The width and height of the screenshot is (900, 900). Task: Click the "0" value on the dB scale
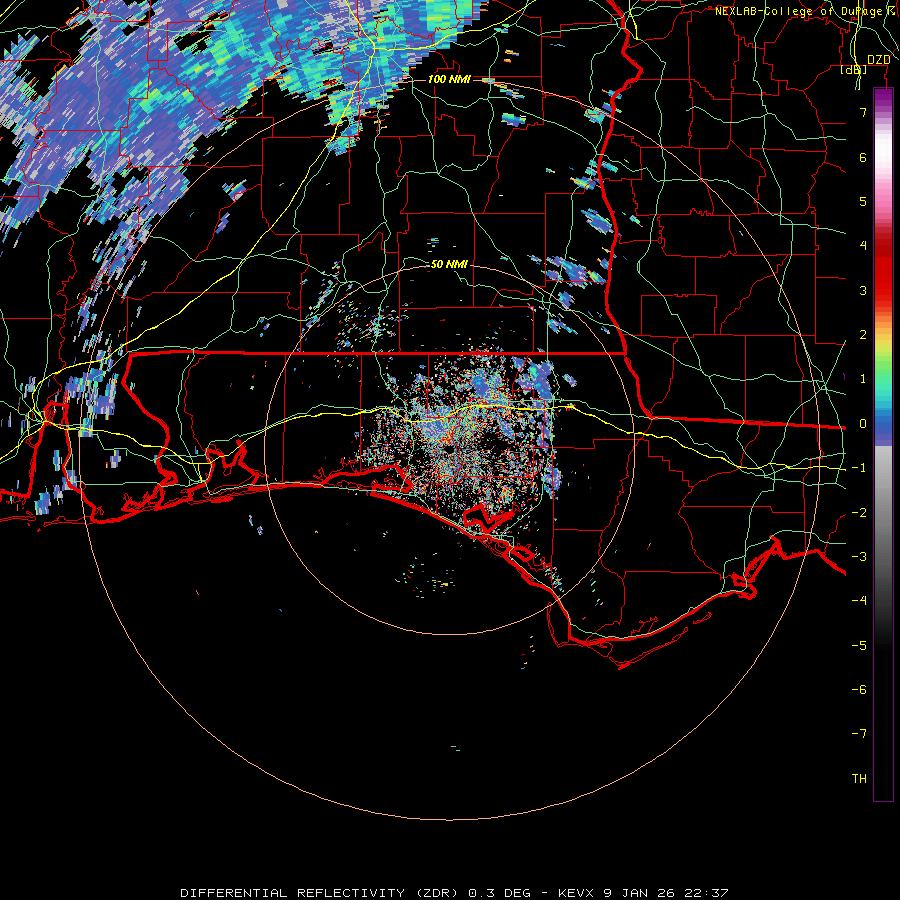pyautogui.click(x=863, y=424)
